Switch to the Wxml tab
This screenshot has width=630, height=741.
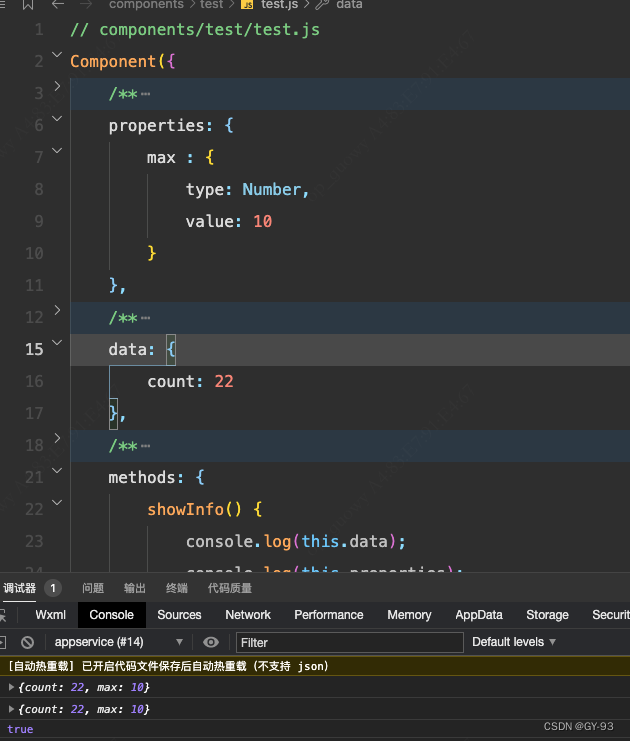click(51, 615)
